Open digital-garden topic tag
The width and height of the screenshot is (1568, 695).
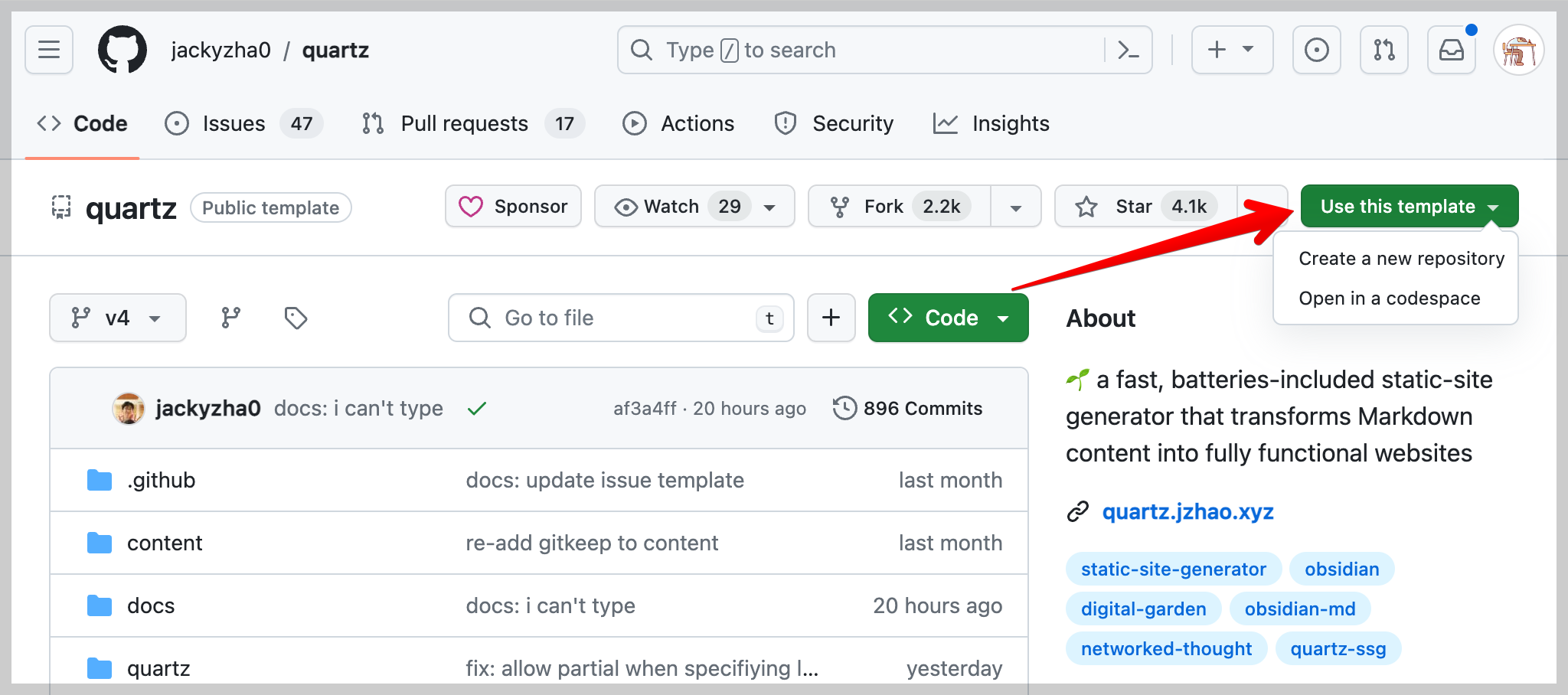click(x=1143, y=609)
